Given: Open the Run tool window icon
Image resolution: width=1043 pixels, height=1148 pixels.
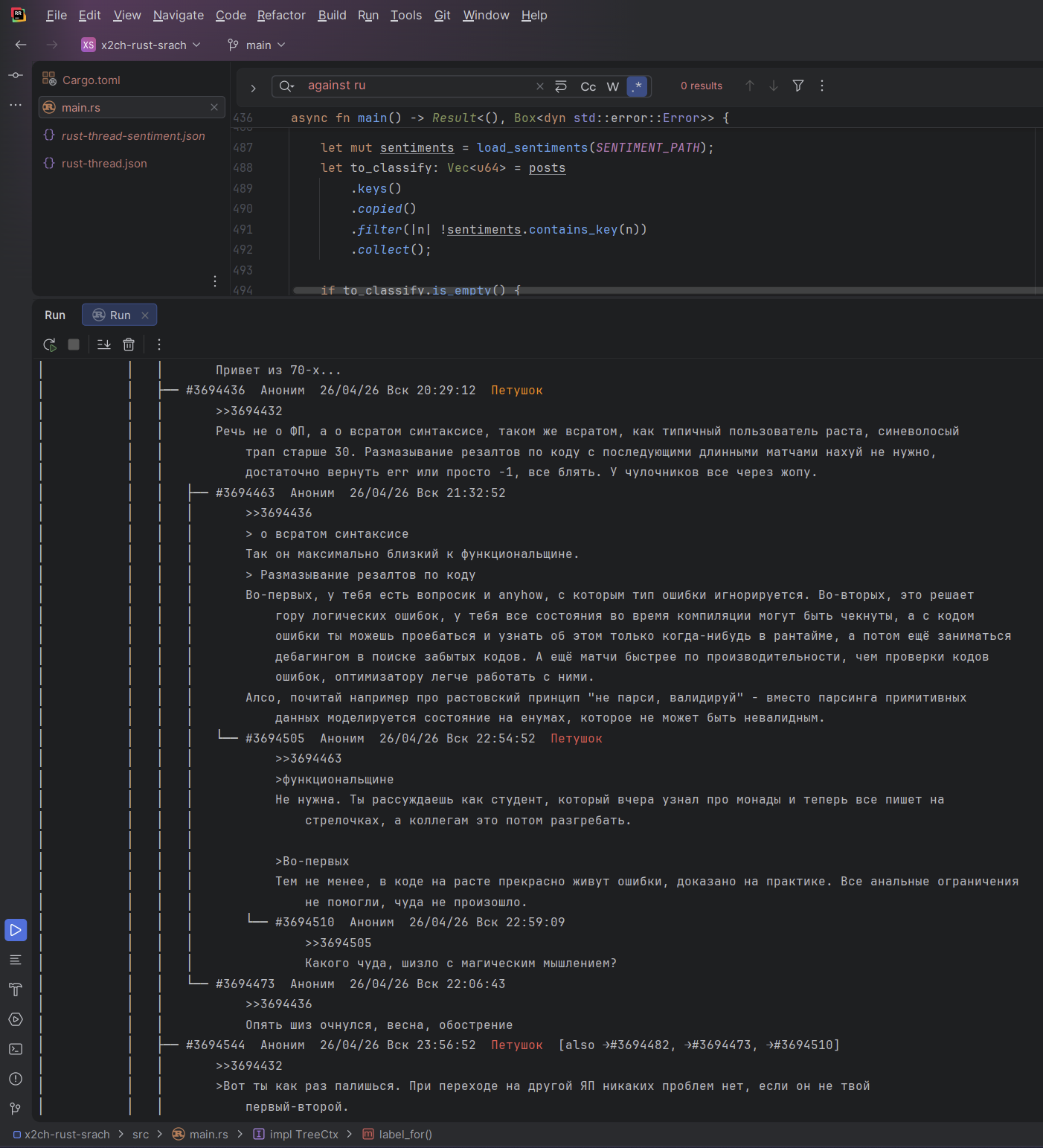Looking at the screenshot, I should [16, 930].
